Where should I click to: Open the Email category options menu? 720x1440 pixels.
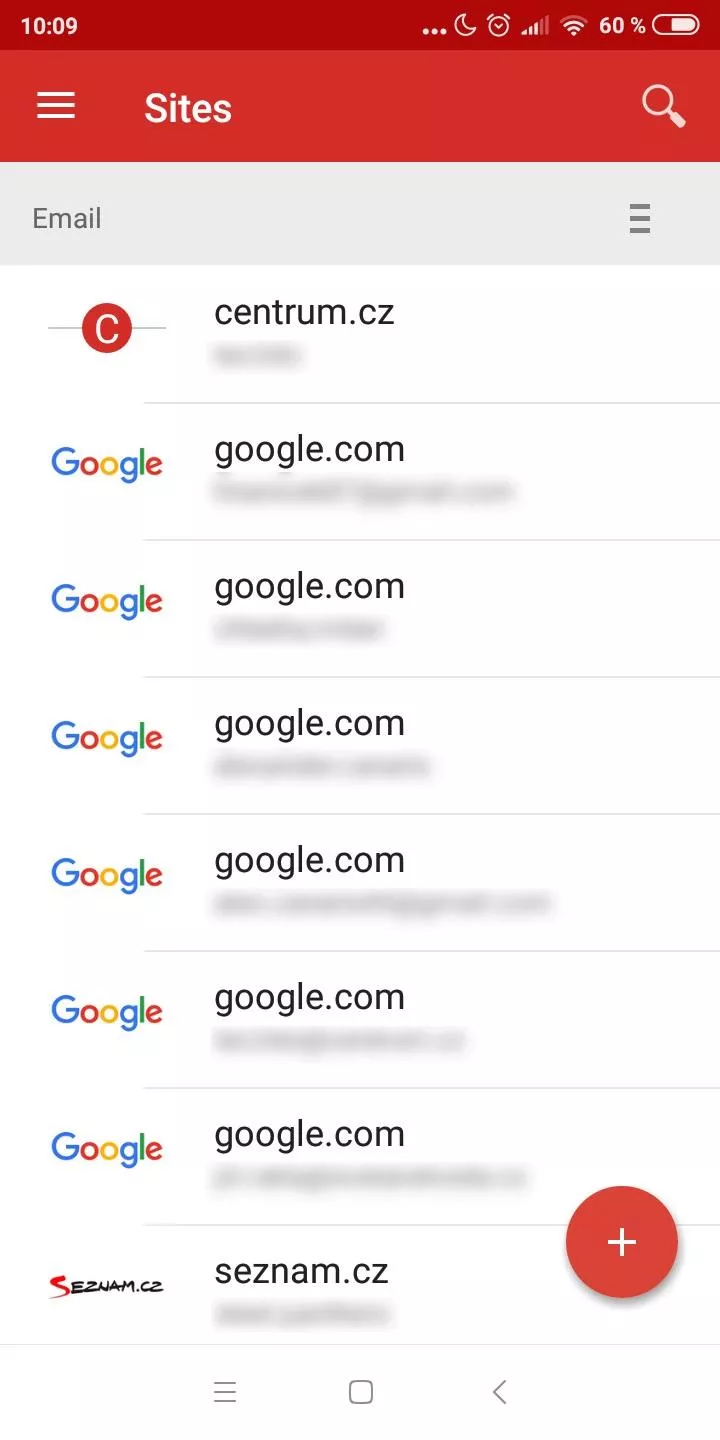[640, 218]
